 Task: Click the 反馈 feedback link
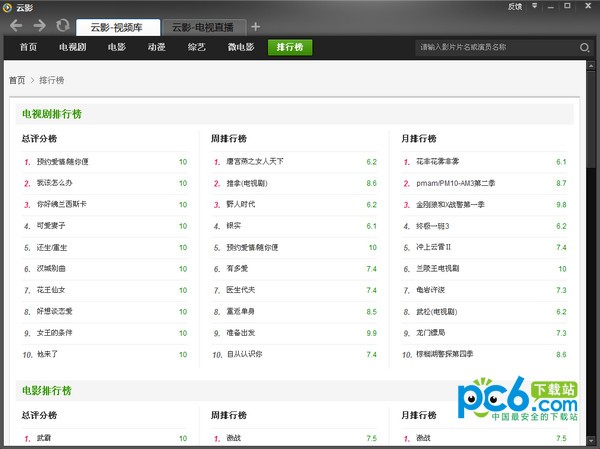pos(516,7)
